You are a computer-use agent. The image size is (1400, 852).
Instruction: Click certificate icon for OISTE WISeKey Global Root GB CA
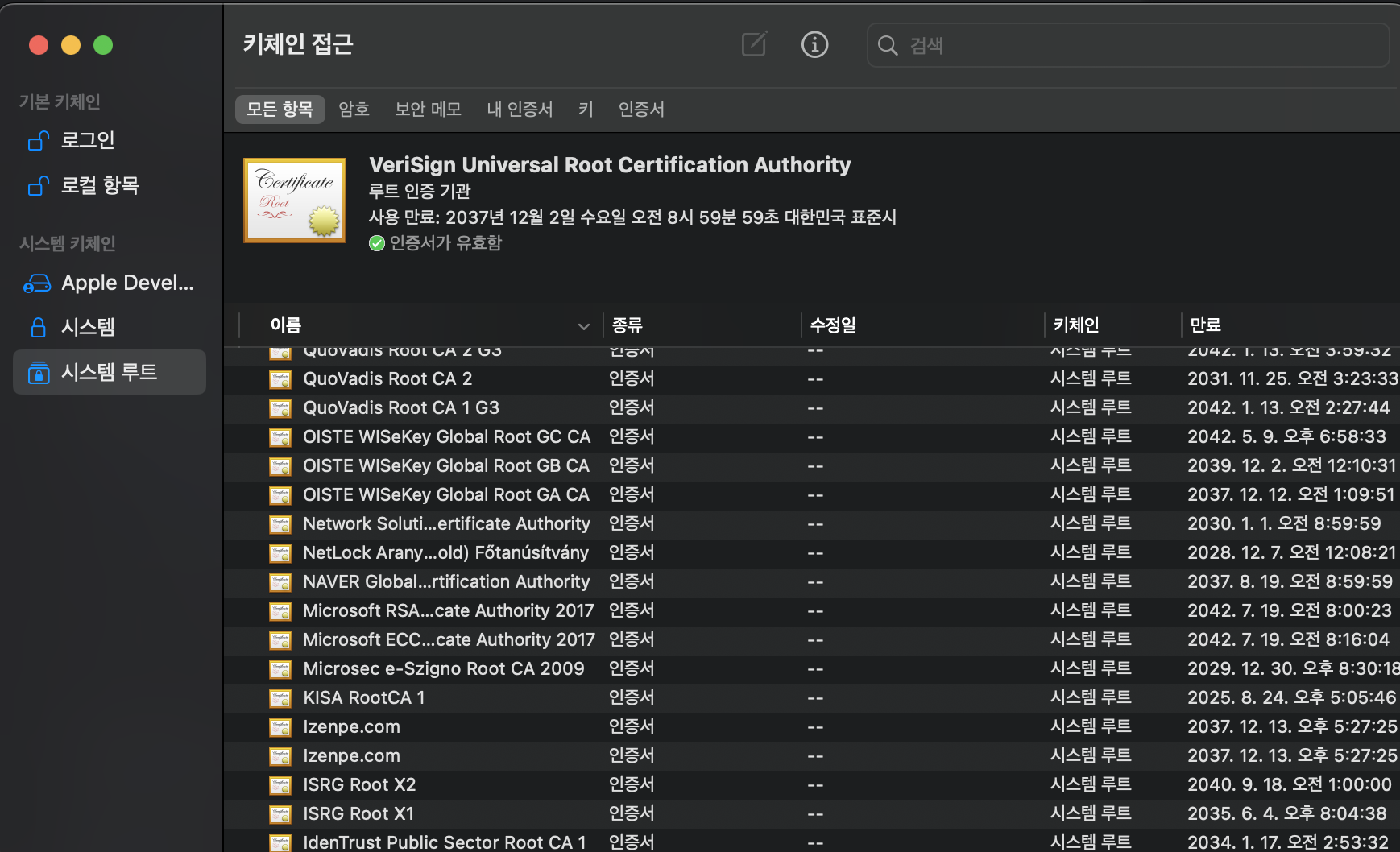280,466
